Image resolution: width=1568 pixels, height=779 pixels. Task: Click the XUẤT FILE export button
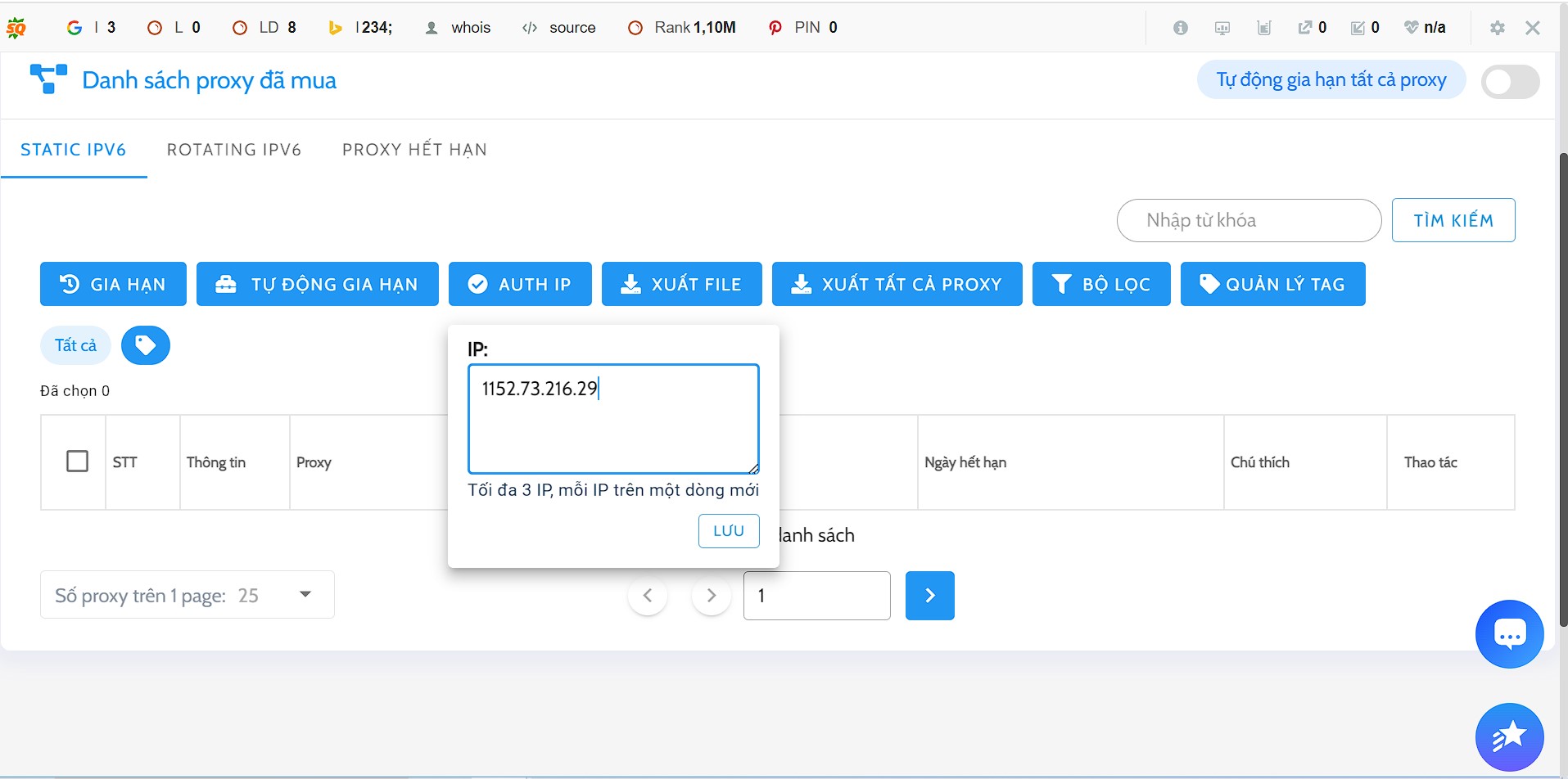point(682,284)
